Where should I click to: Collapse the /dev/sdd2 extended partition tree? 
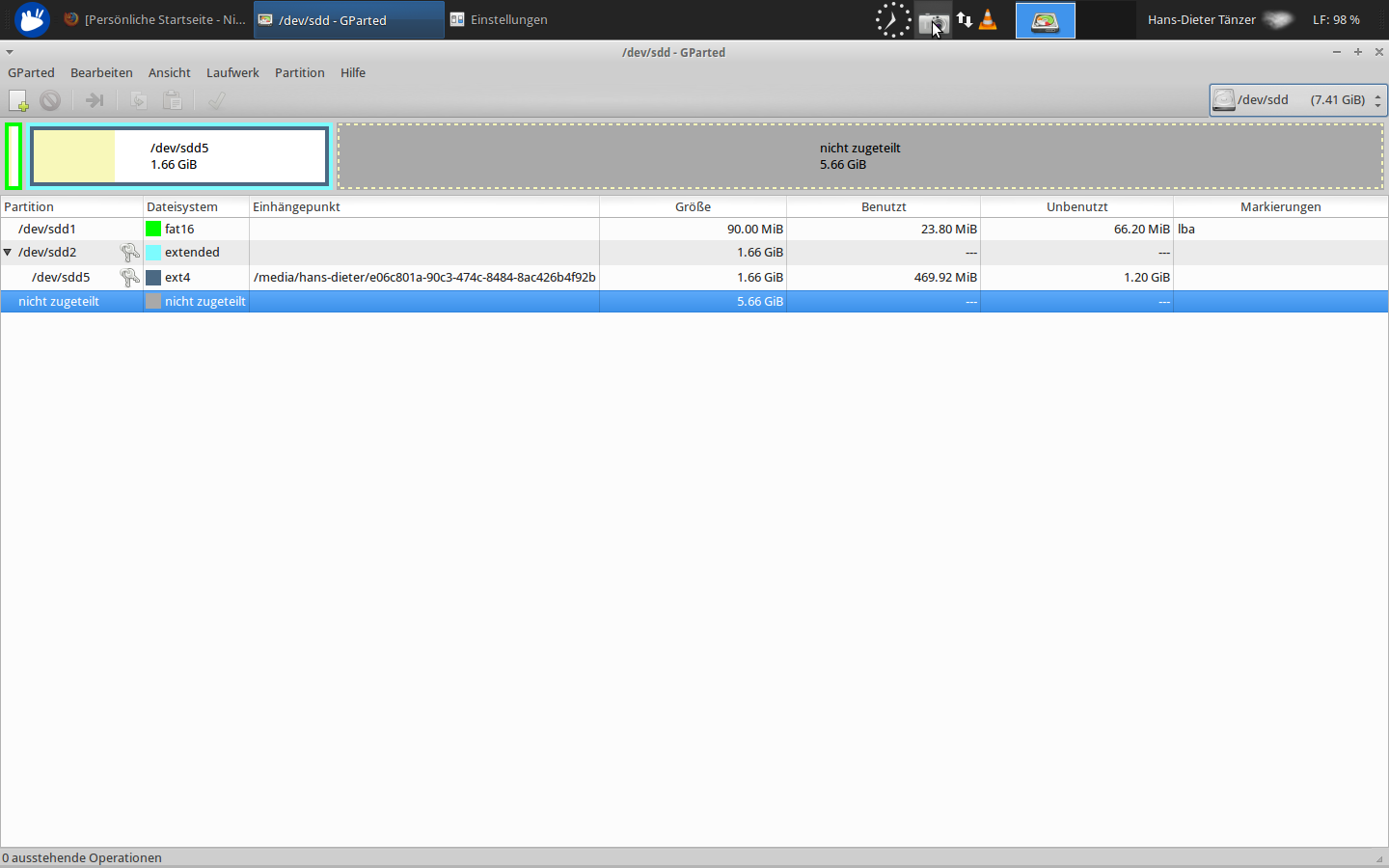[8, 253]
